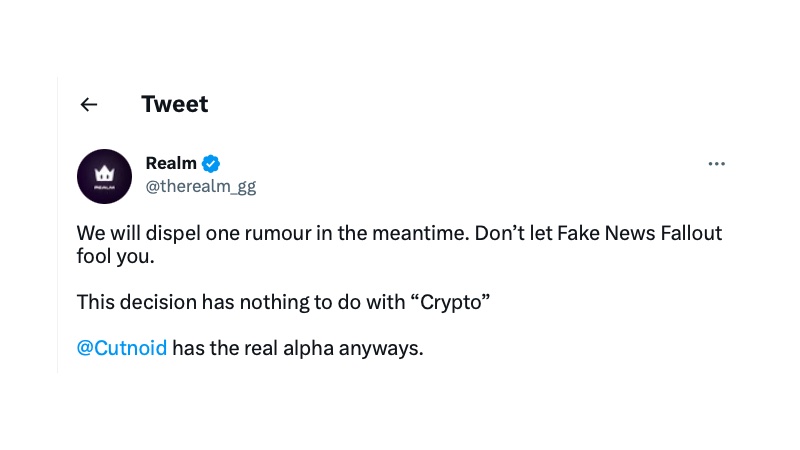Click the word "alpha" in last line
This screenshot has height=450, width=800.
point(308,349)
